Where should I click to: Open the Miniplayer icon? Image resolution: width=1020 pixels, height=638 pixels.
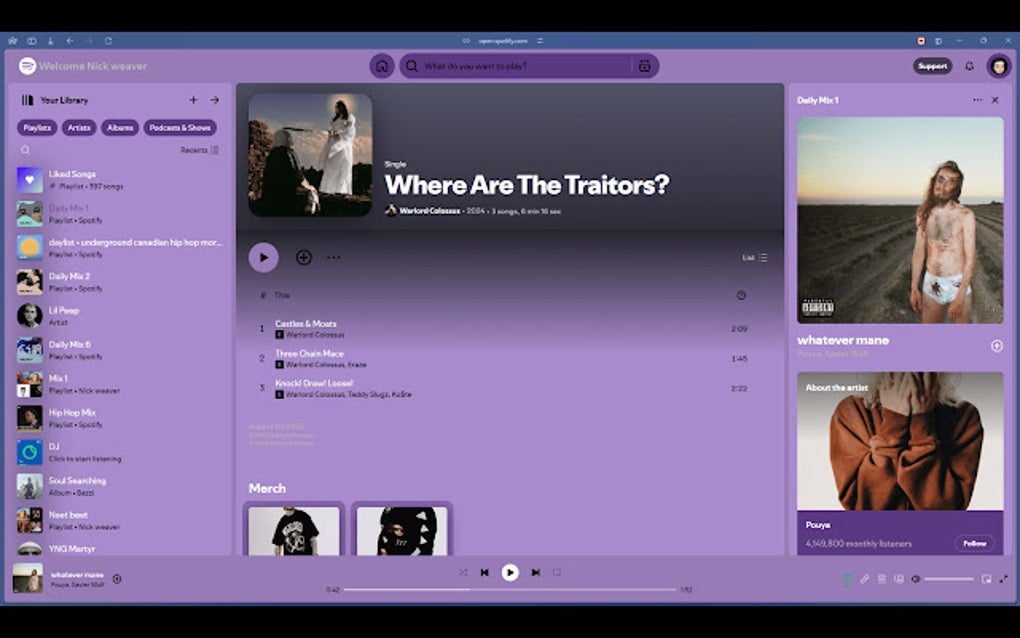point(986,579)
